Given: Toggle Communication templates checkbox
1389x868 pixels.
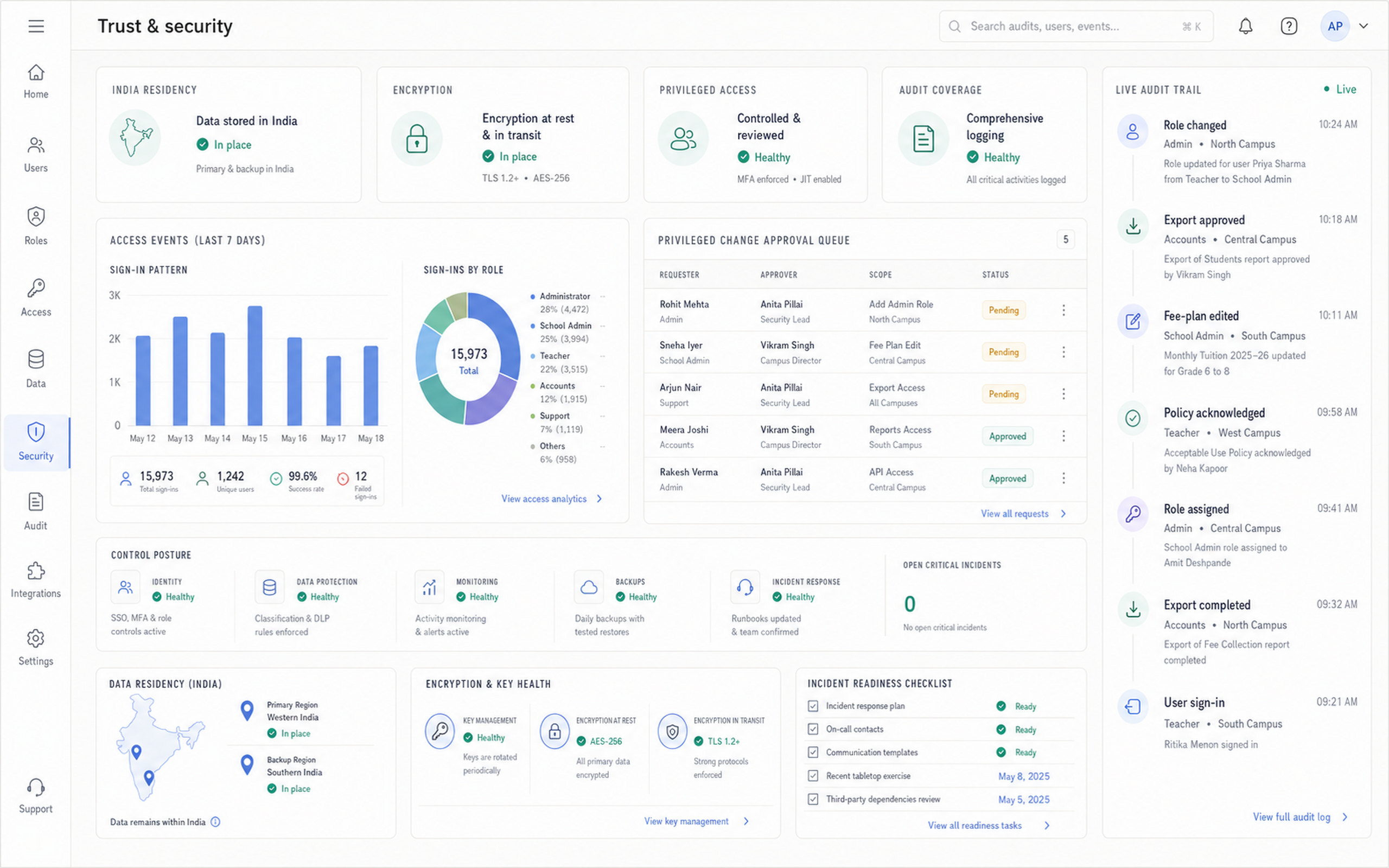Looking at the screenshot, I should 813,752.
